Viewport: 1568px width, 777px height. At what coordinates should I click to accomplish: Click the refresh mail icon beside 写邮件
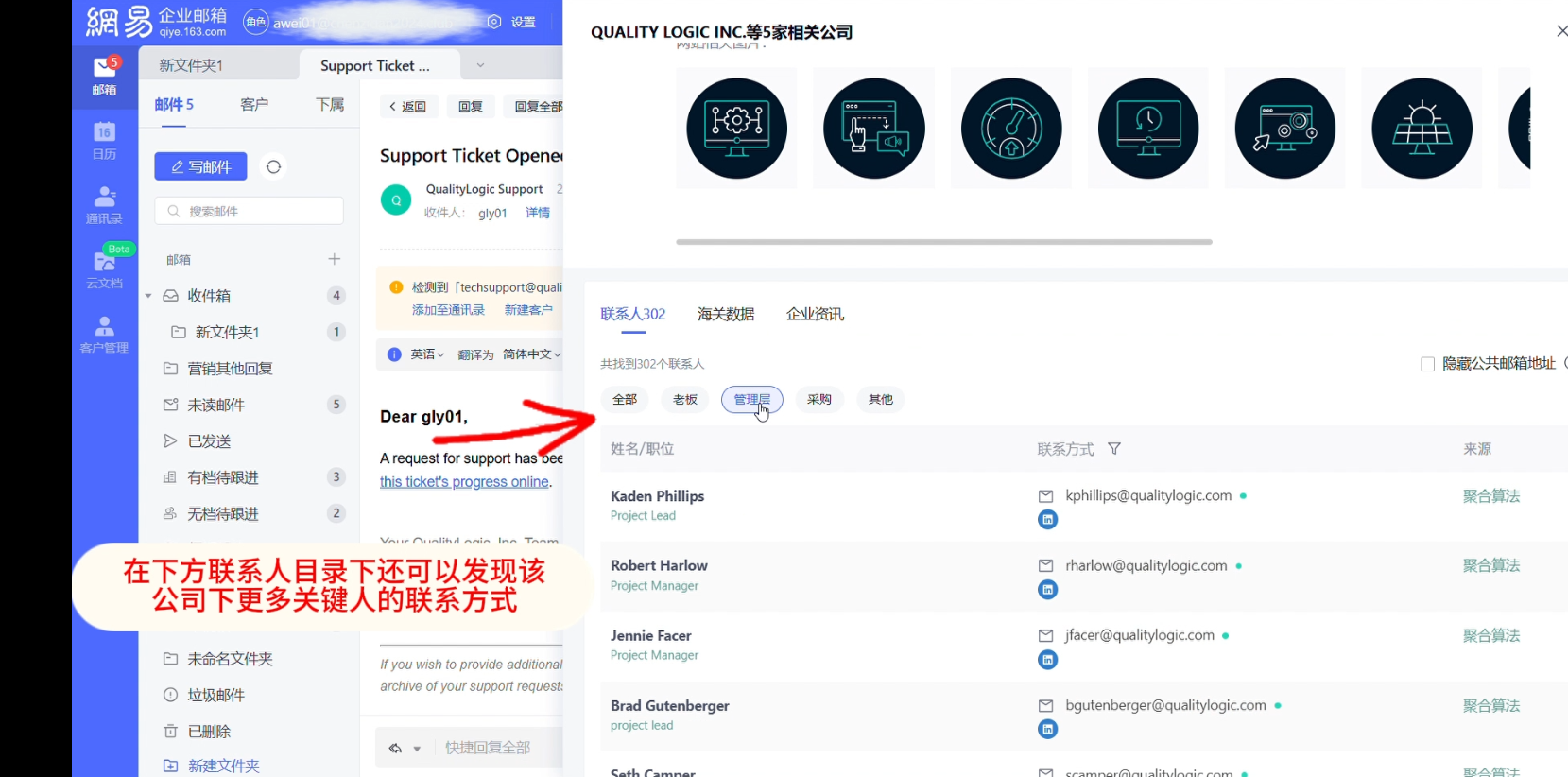coord(273,166)
